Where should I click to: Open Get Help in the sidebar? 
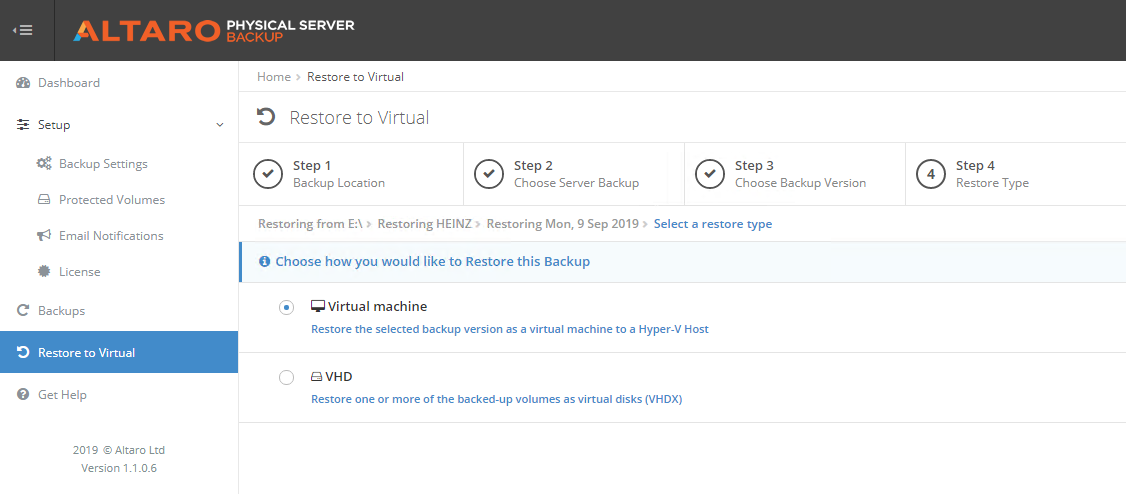(x=62, y=395)
